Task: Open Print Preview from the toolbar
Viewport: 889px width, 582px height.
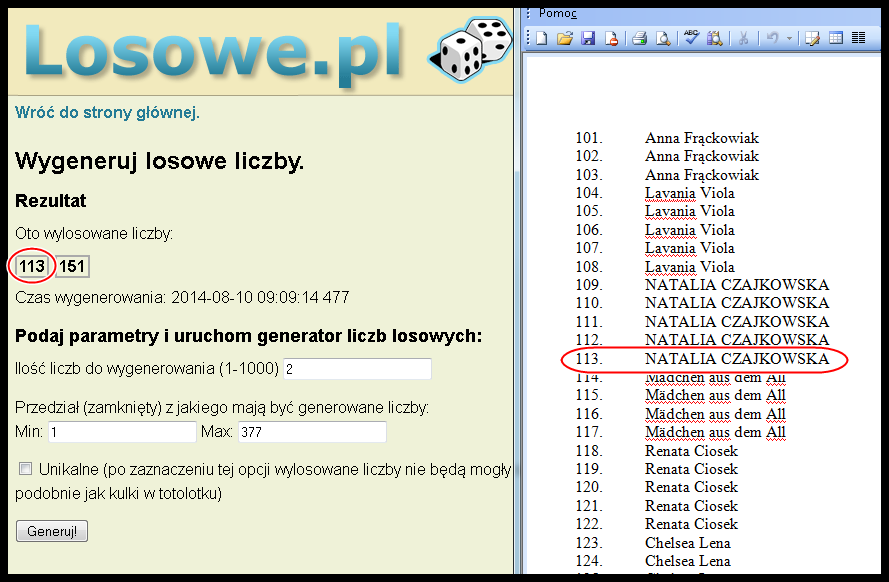Action: tap(663, 39)
